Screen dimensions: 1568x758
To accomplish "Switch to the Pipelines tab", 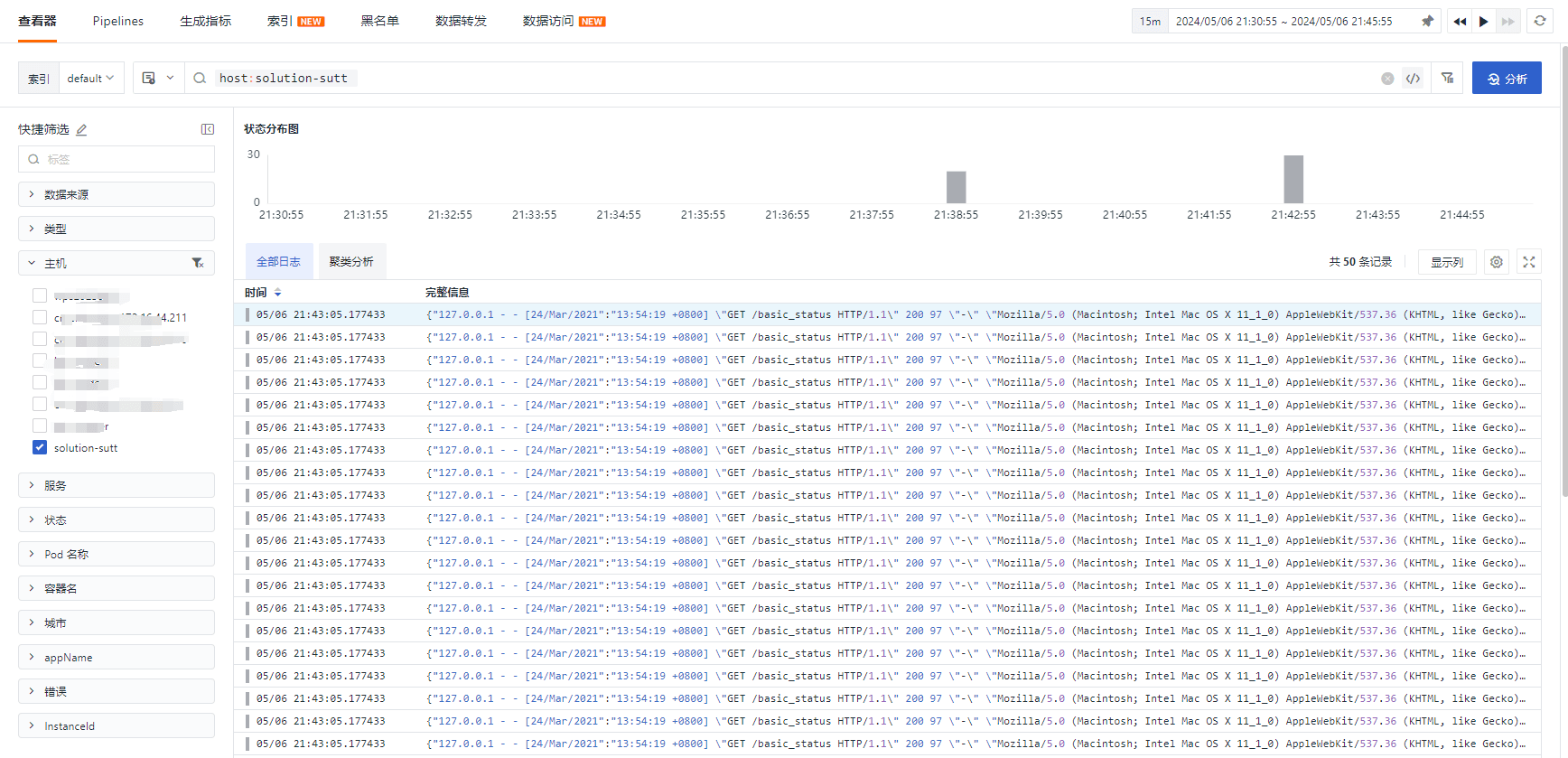I will pos(117,21).
